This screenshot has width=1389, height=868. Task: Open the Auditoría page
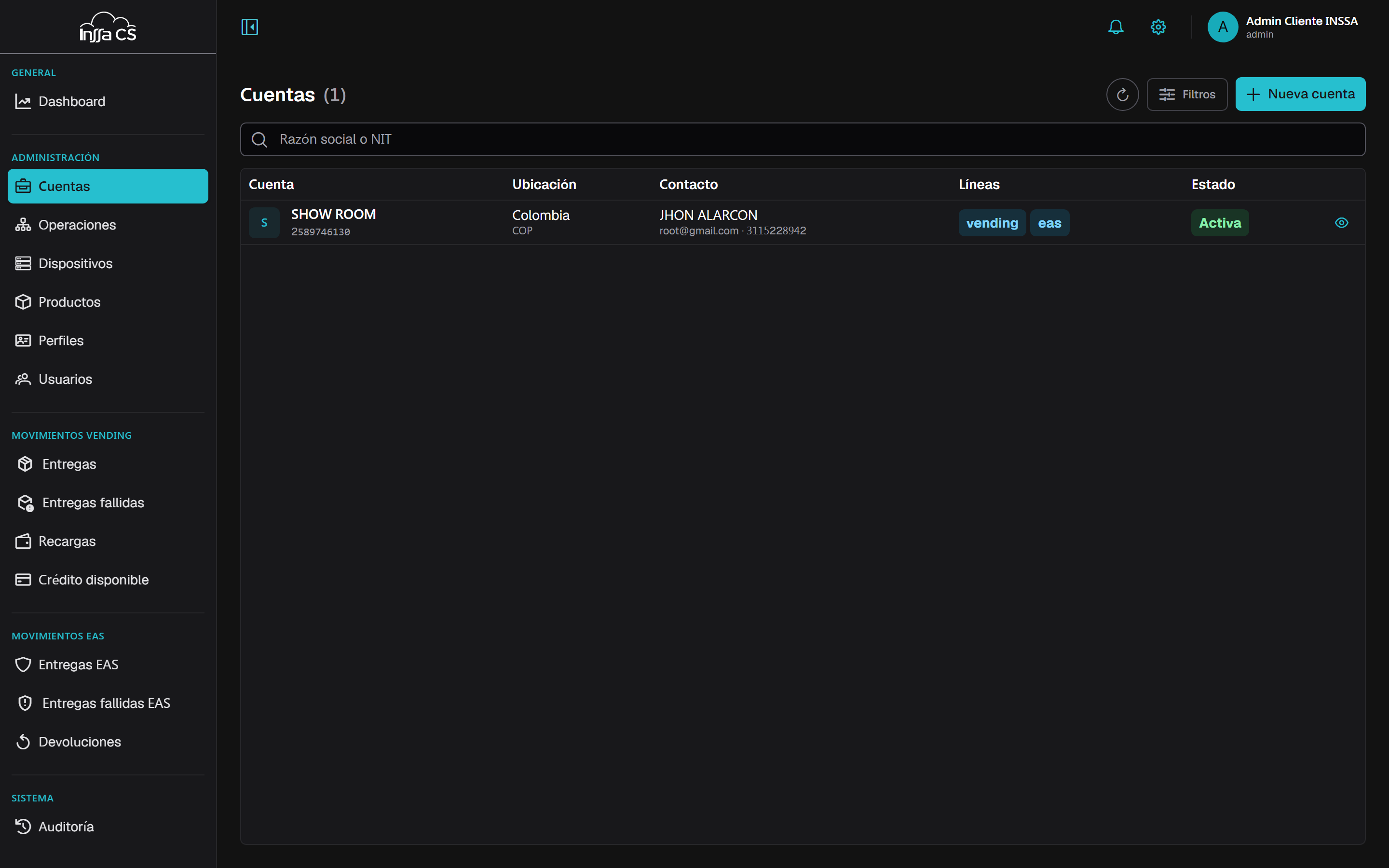(x=108, y=827)
